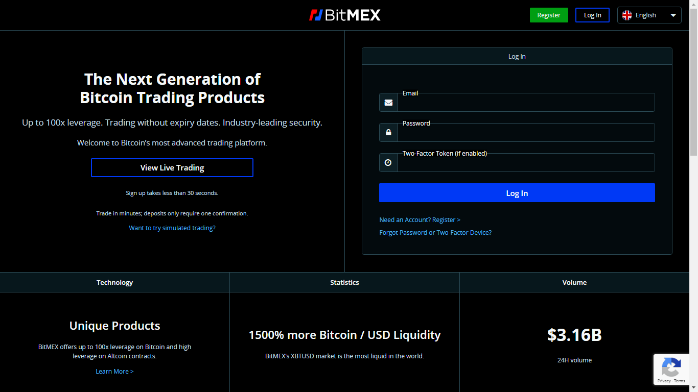Click 'Welcome to Bitcoin's most advanced trading platform' text
Viewport: 698px width, 392px height.
(172, 143)
